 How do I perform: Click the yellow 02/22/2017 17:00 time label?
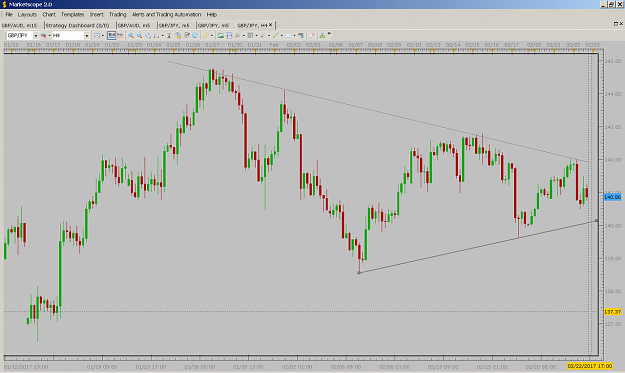click(x=590, y=366)
